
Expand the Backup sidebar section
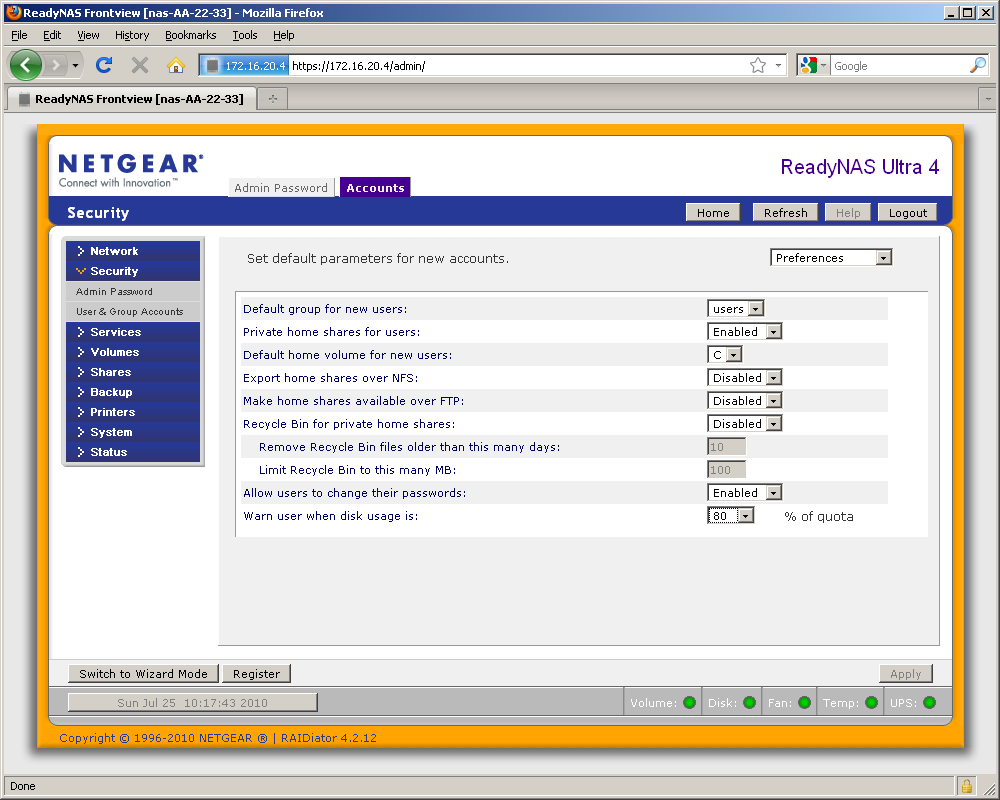pos(133,392)
